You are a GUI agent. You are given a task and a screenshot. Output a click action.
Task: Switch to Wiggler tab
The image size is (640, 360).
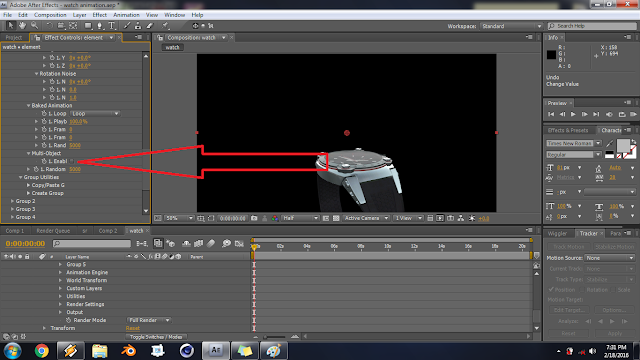coord(558,233)
